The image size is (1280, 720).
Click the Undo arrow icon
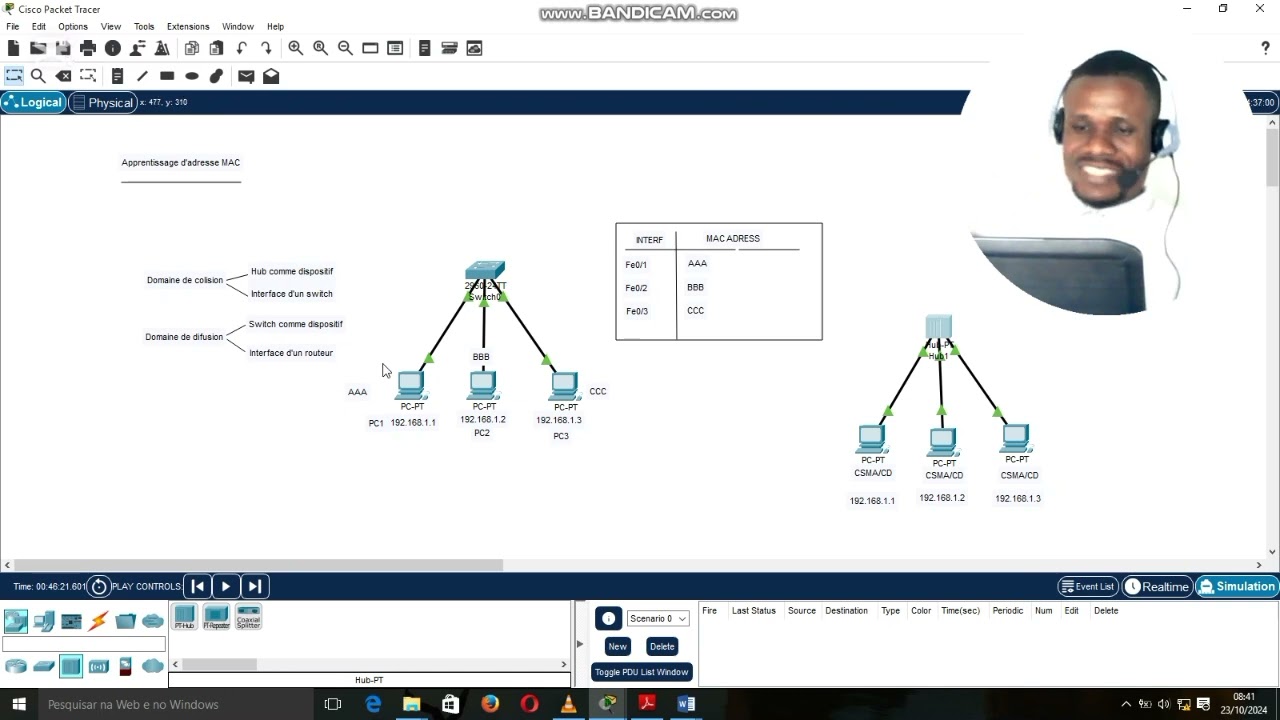[242, 48]
